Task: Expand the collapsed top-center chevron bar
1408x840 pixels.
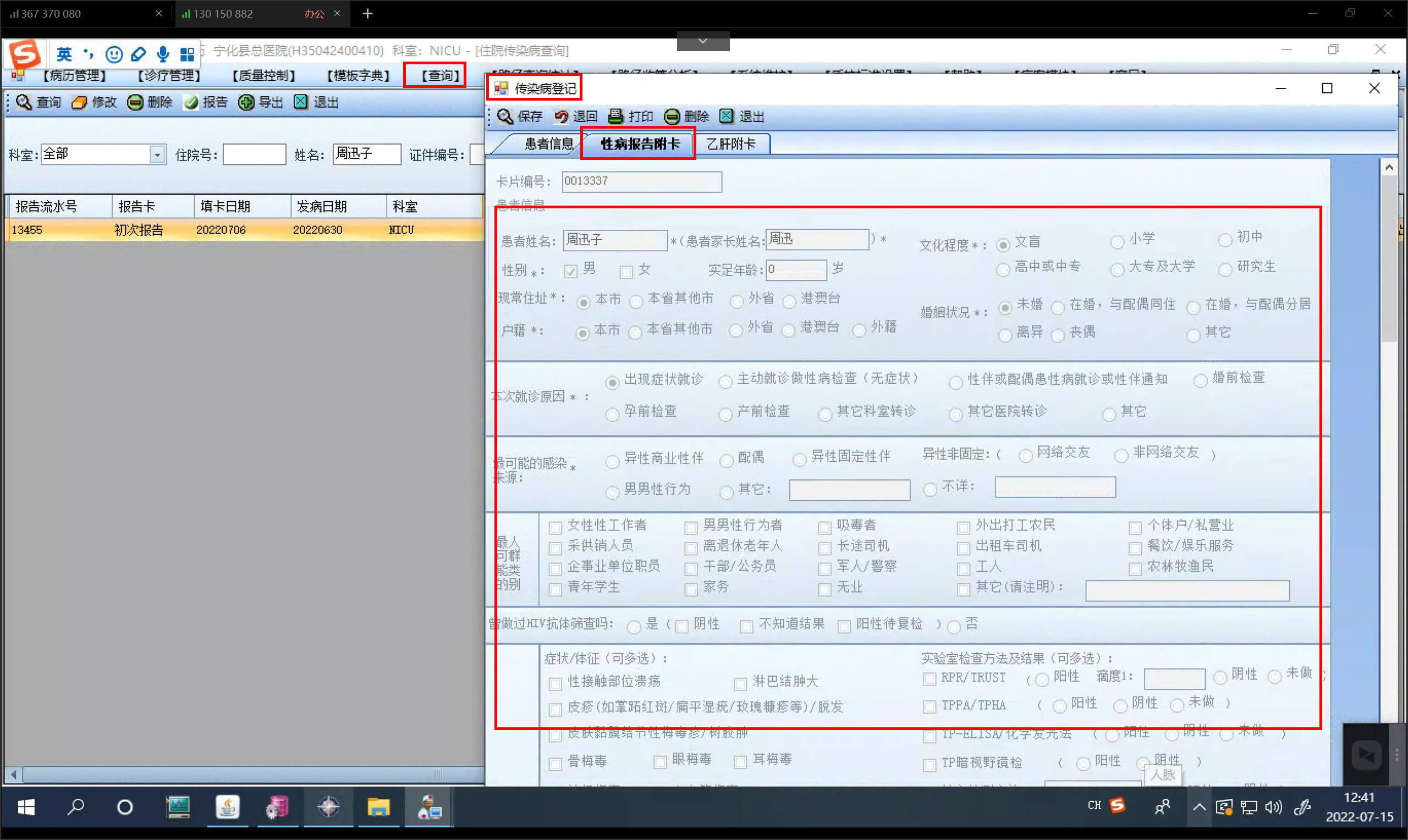Action: click(x=702, y=41)
